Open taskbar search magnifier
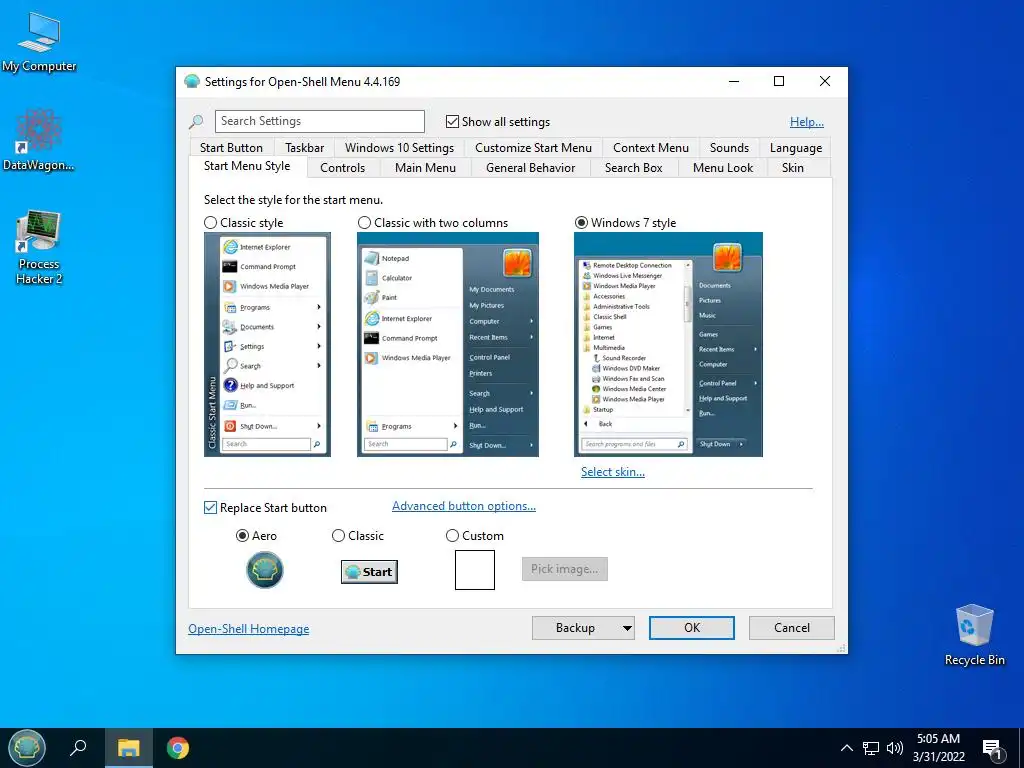The width and height of the screenshot is (1024, 768). click(78, 747)
